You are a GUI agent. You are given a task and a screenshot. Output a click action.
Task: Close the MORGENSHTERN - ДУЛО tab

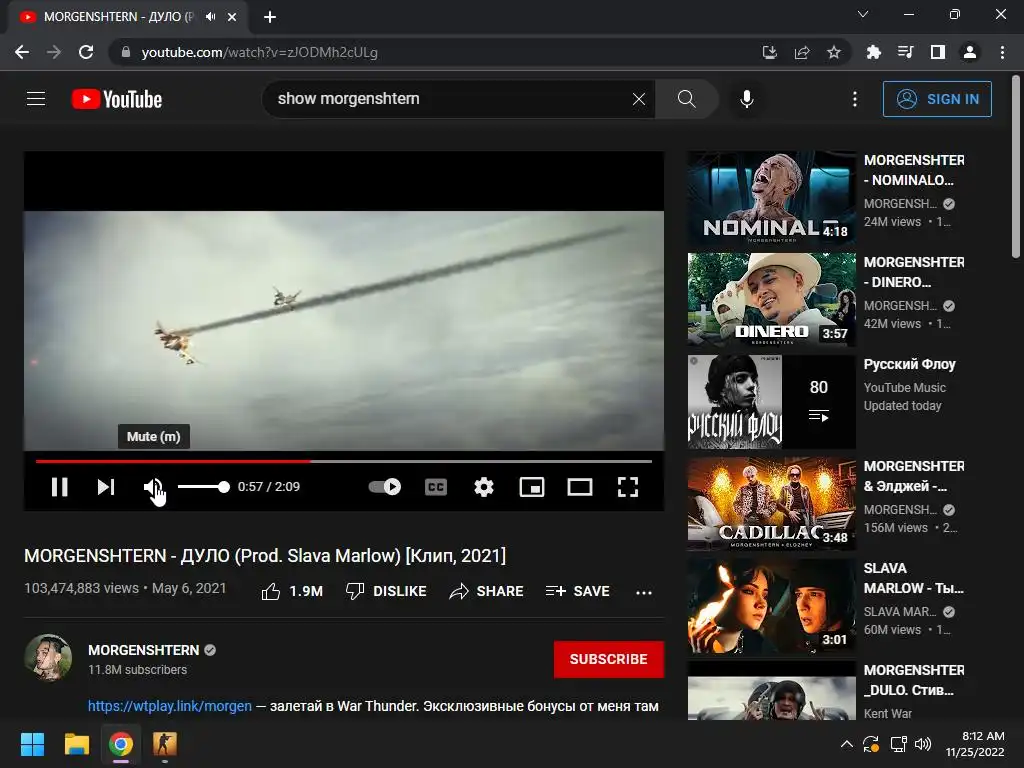click(x=232, y=17)
